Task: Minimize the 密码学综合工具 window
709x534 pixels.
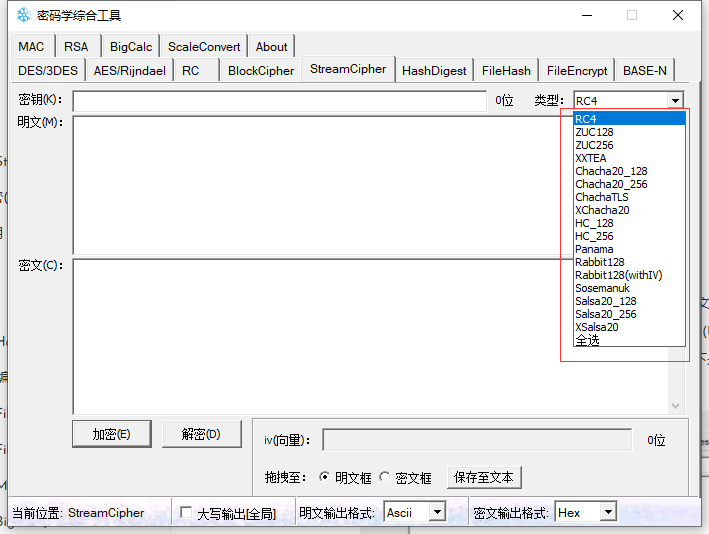Action: pyautogui.click(x=587, y=15)
